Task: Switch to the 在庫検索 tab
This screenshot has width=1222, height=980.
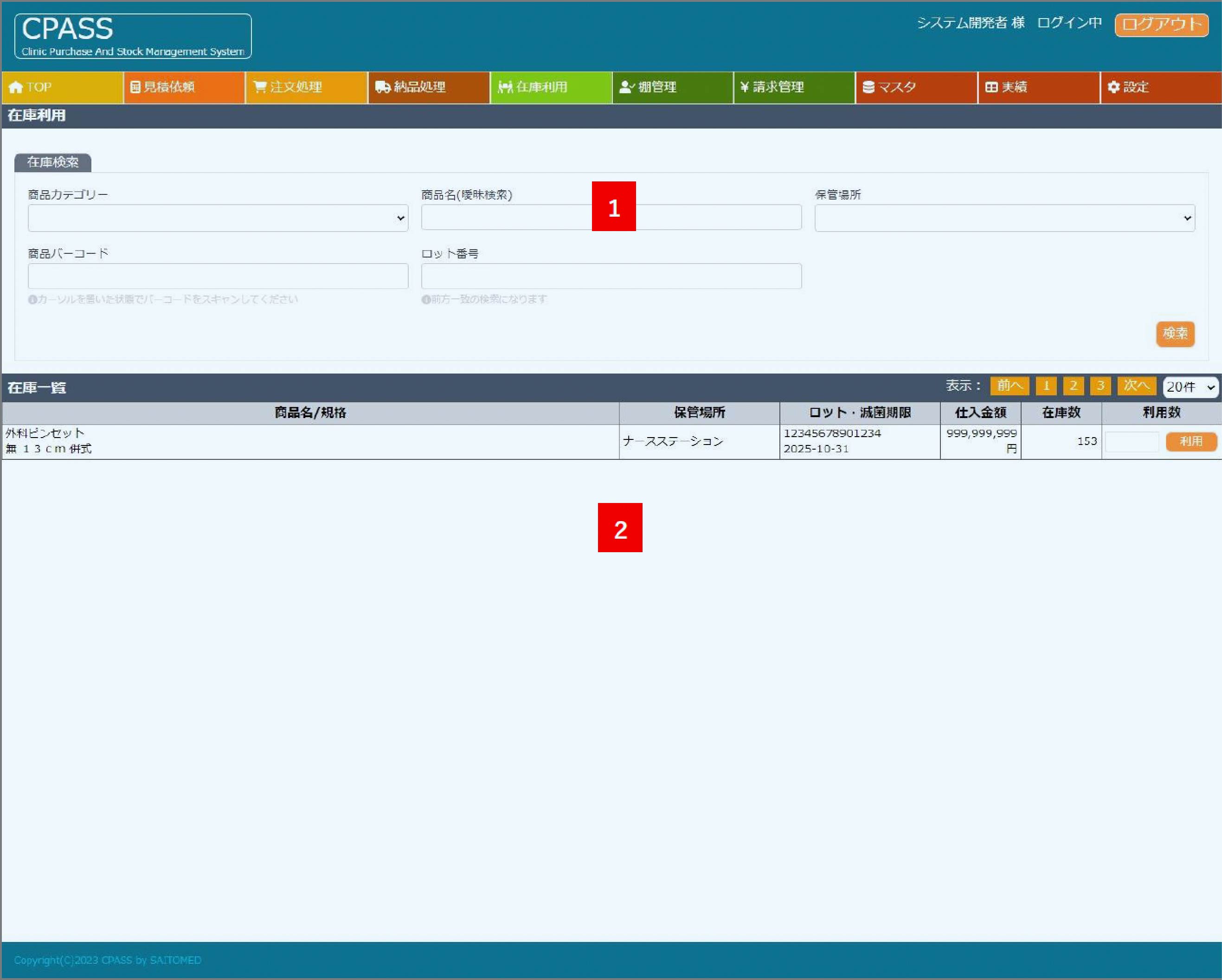Action: (x=53, y=163)
